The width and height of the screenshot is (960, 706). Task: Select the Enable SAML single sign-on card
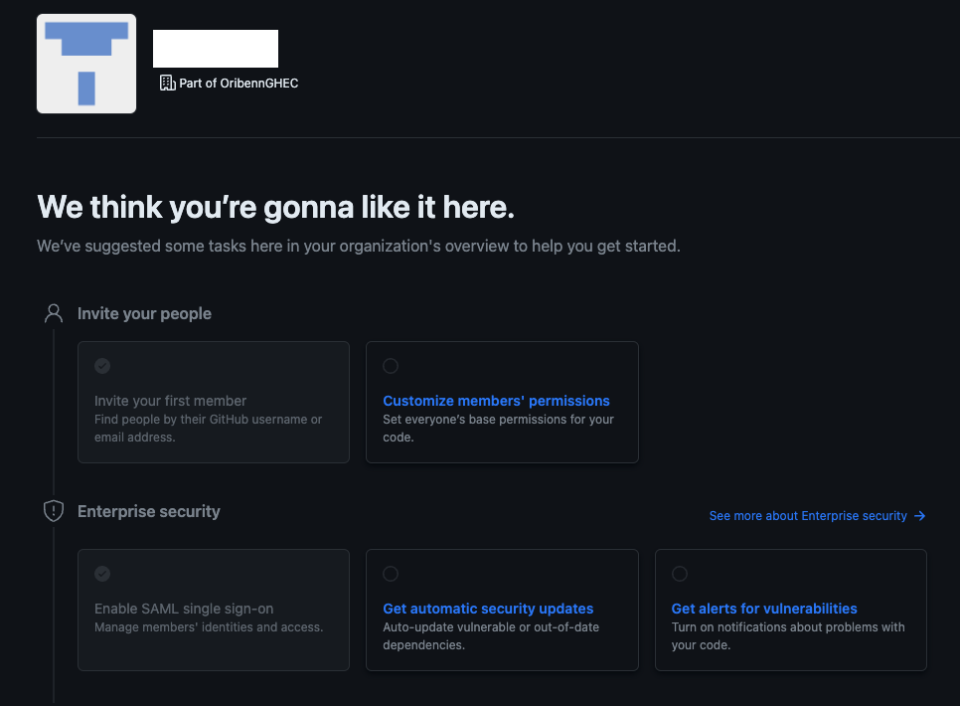pos(213,610)
